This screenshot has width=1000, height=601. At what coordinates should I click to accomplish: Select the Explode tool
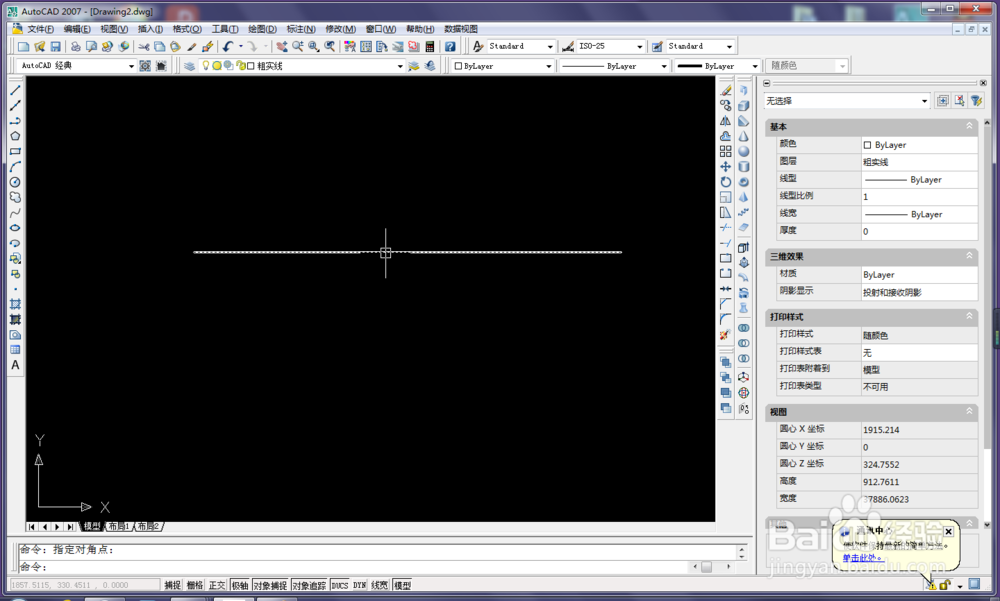pyautogui.click(x=726, y=335)
